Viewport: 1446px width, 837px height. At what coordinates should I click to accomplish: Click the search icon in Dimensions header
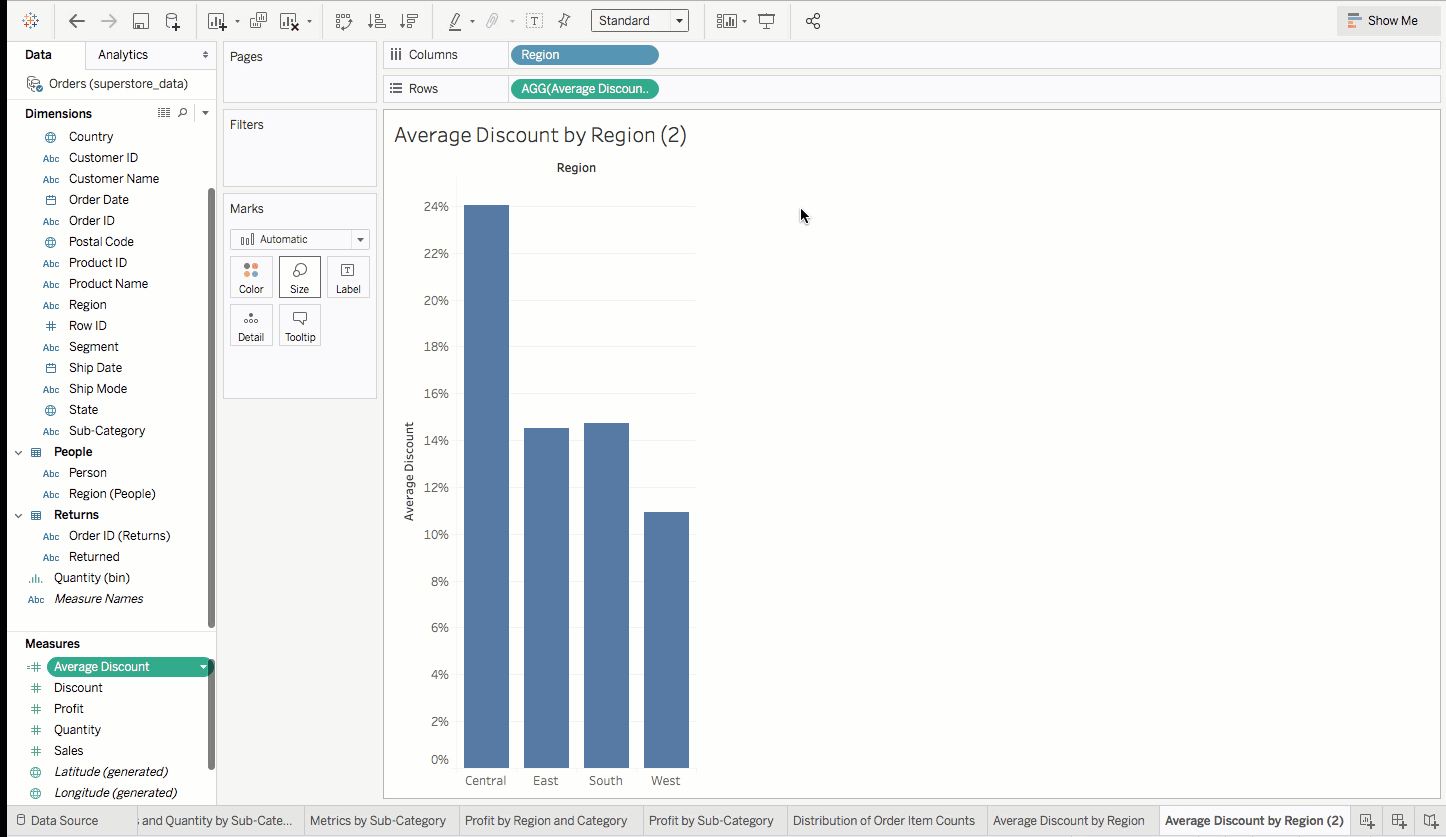point(182,113)
